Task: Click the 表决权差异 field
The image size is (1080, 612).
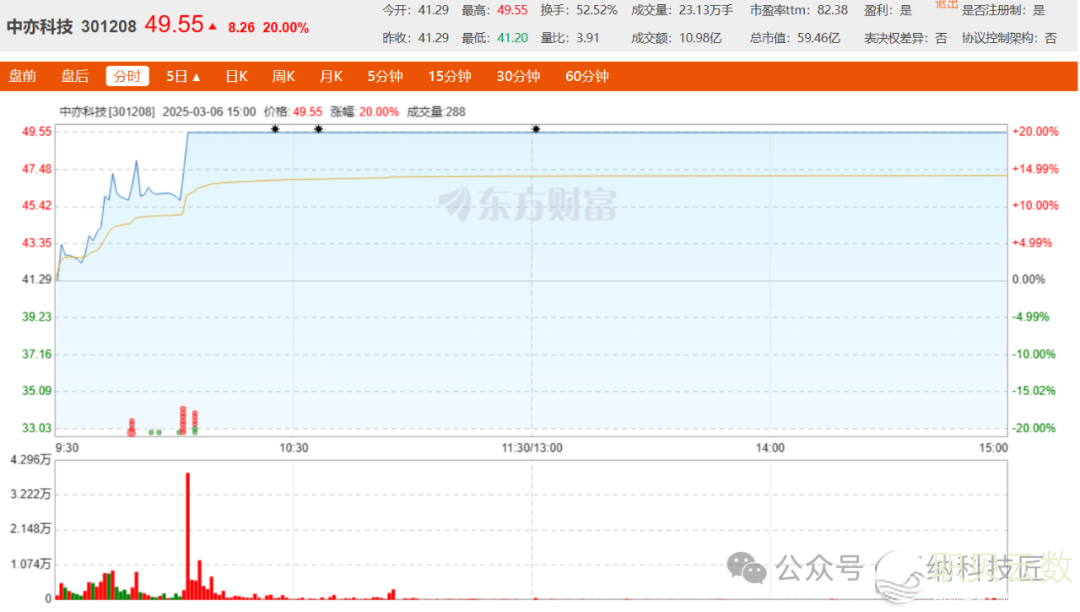Action: 906,38
